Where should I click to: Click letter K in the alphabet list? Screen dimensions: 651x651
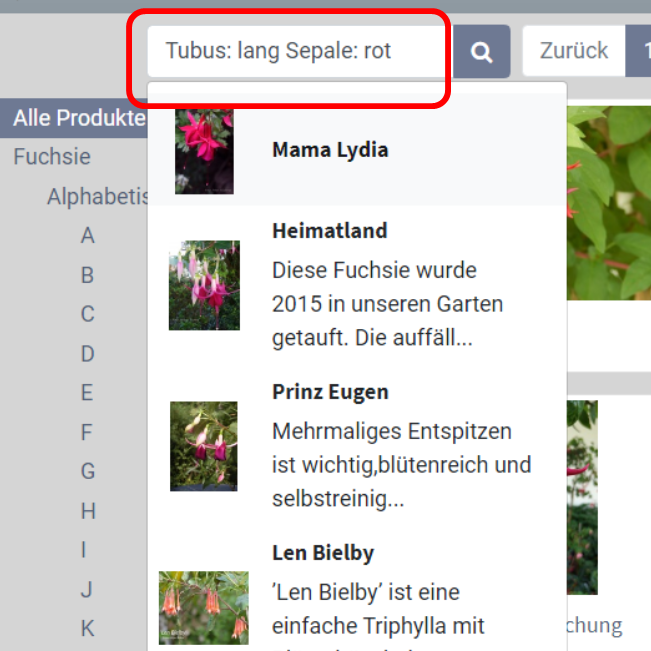click(x=88, y=629)
